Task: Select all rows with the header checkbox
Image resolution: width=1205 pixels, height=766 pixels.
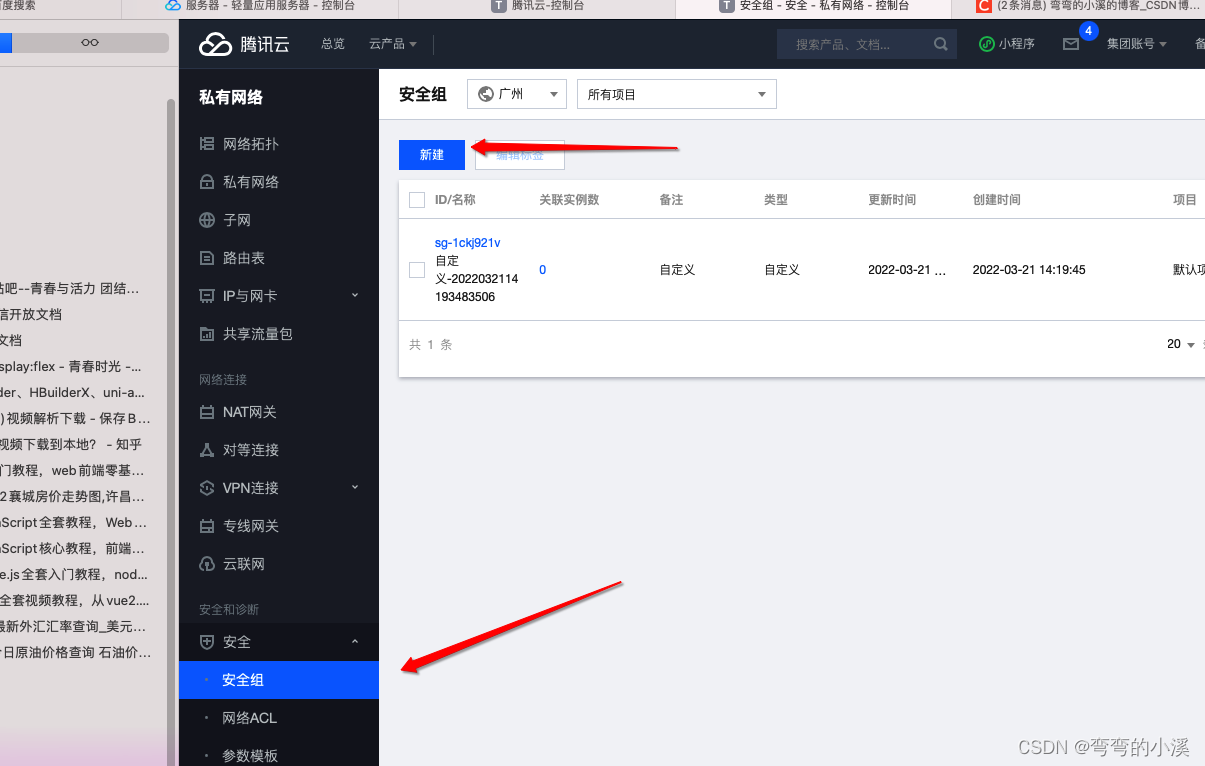Action: click(x=417, y=199)
